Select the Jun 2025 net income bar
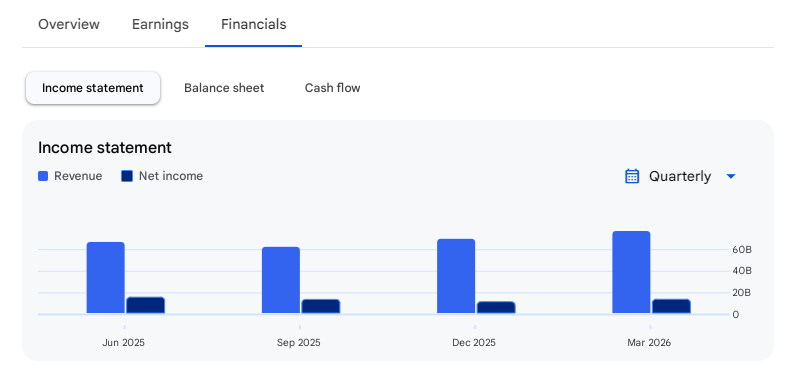 tap(145, 305)
